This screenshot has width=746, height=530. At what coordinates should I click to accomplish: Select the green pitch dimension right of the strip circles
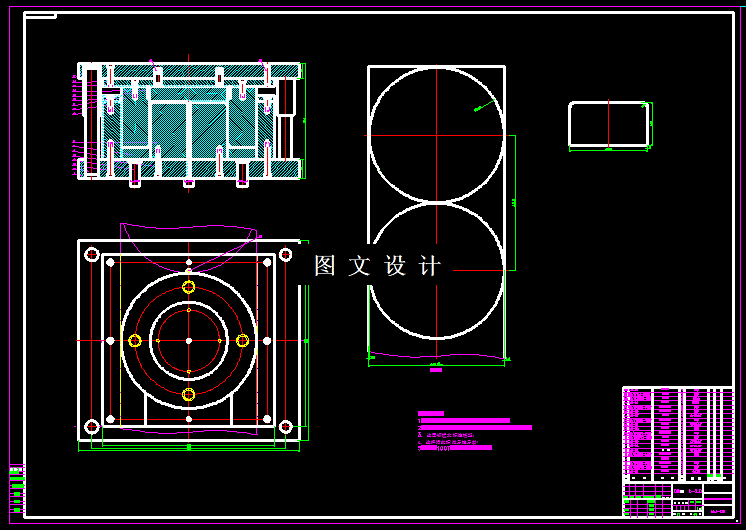512,203
